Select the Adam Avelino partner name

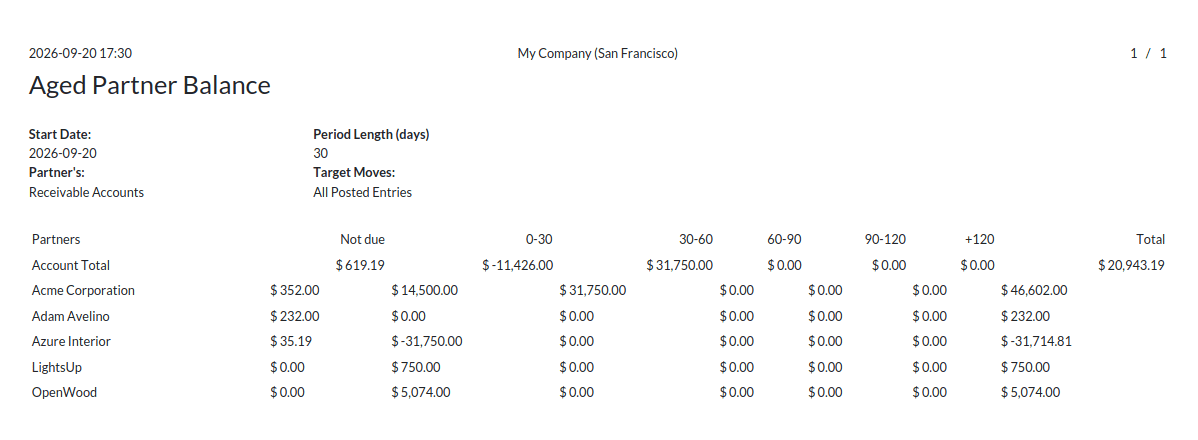click(65, 315)
